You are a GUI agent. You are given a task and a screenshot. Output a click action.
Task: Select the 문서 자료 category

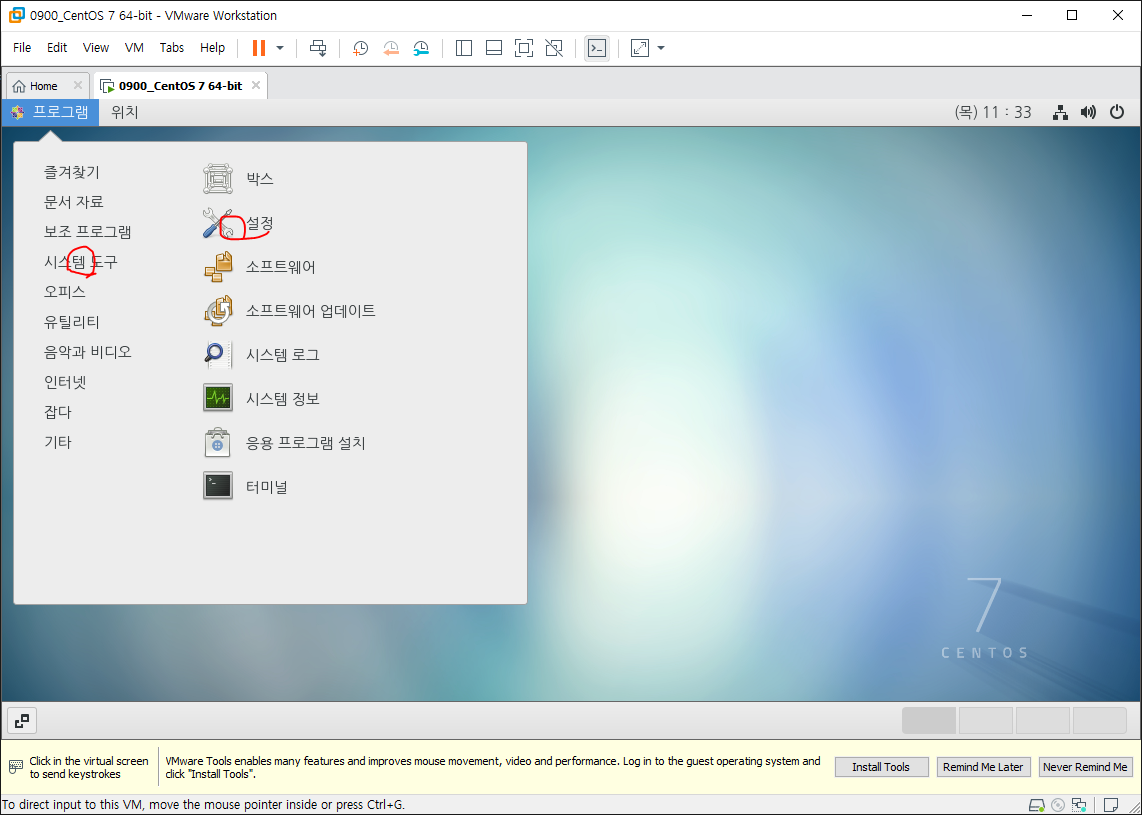pos(74,202)
